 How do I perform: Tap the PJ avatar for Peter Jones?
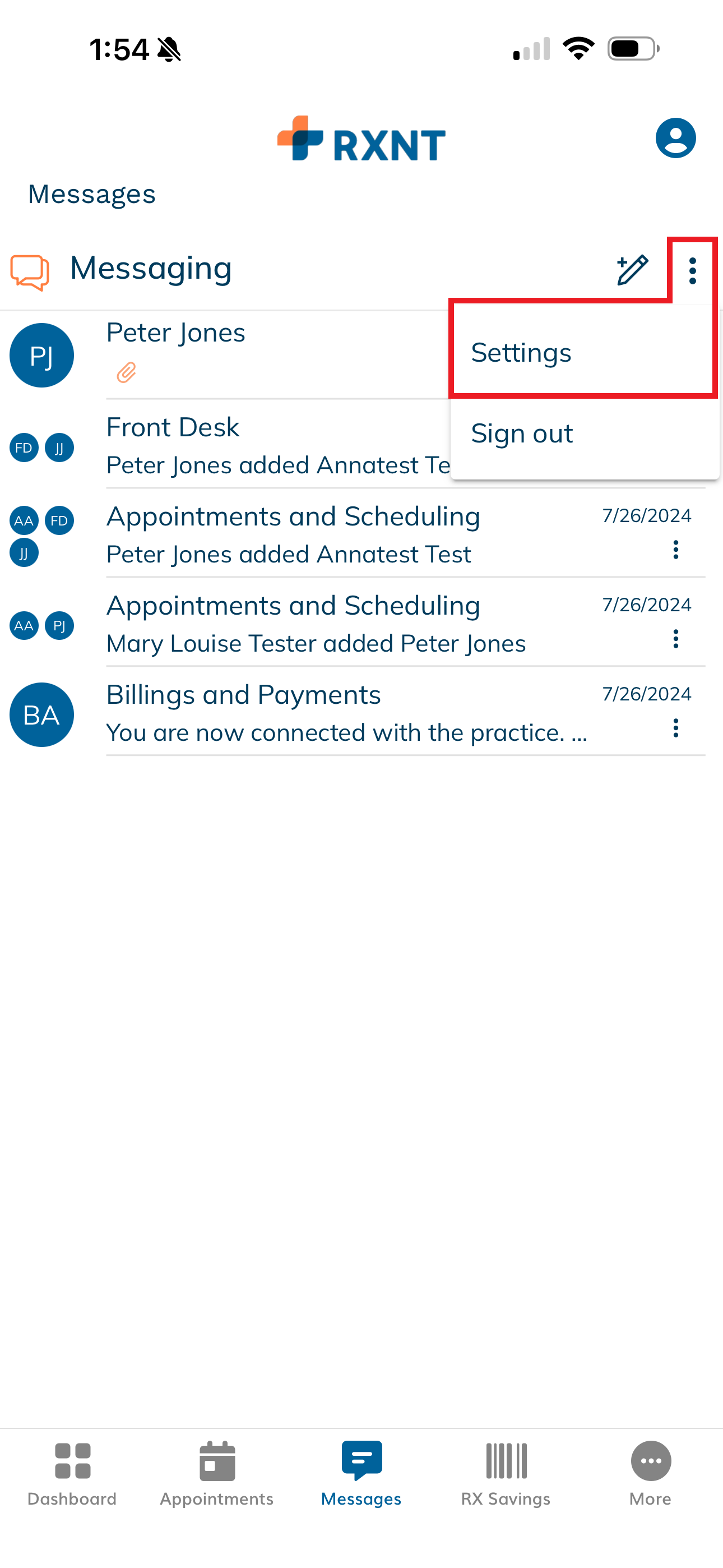pos(41,355)
